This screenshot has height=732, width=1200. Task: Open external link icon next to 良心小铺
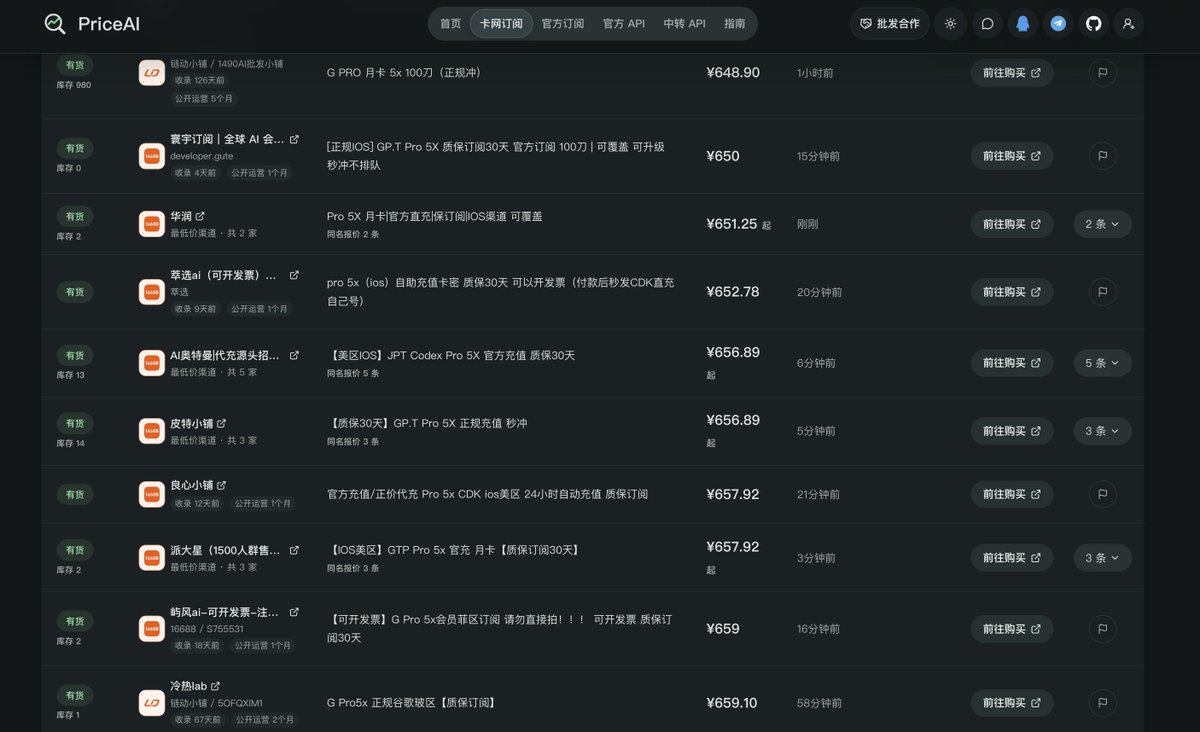coord(221,485)
